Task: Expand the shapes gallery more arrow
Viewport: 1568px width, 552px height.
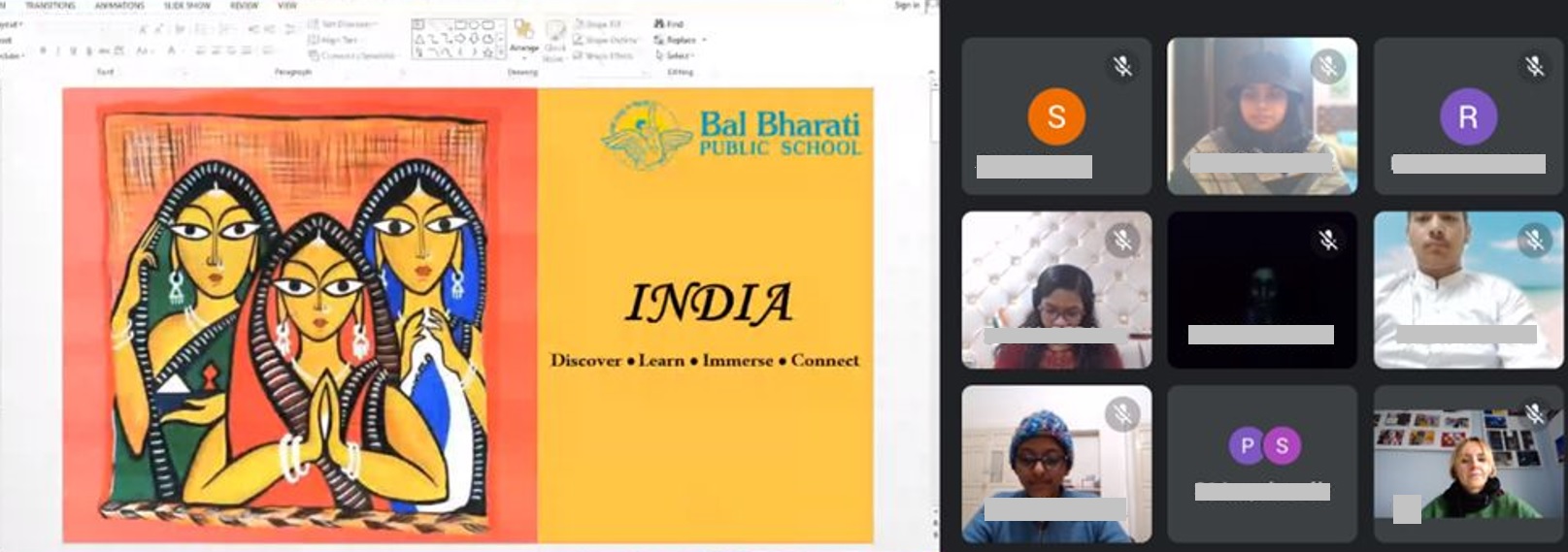Action: point(501,52)
